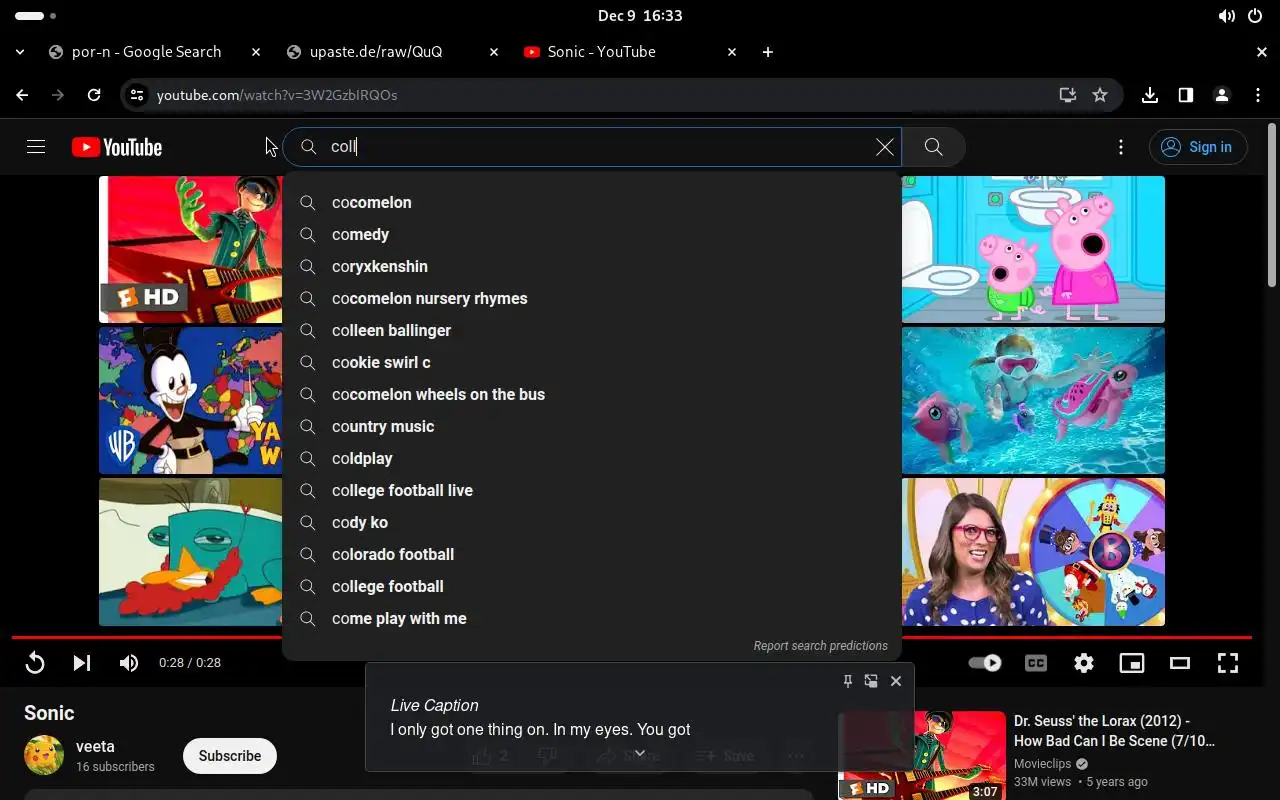Choose 'college football live' suggestion
The image size is (1280, 800).
pos(592,490)
